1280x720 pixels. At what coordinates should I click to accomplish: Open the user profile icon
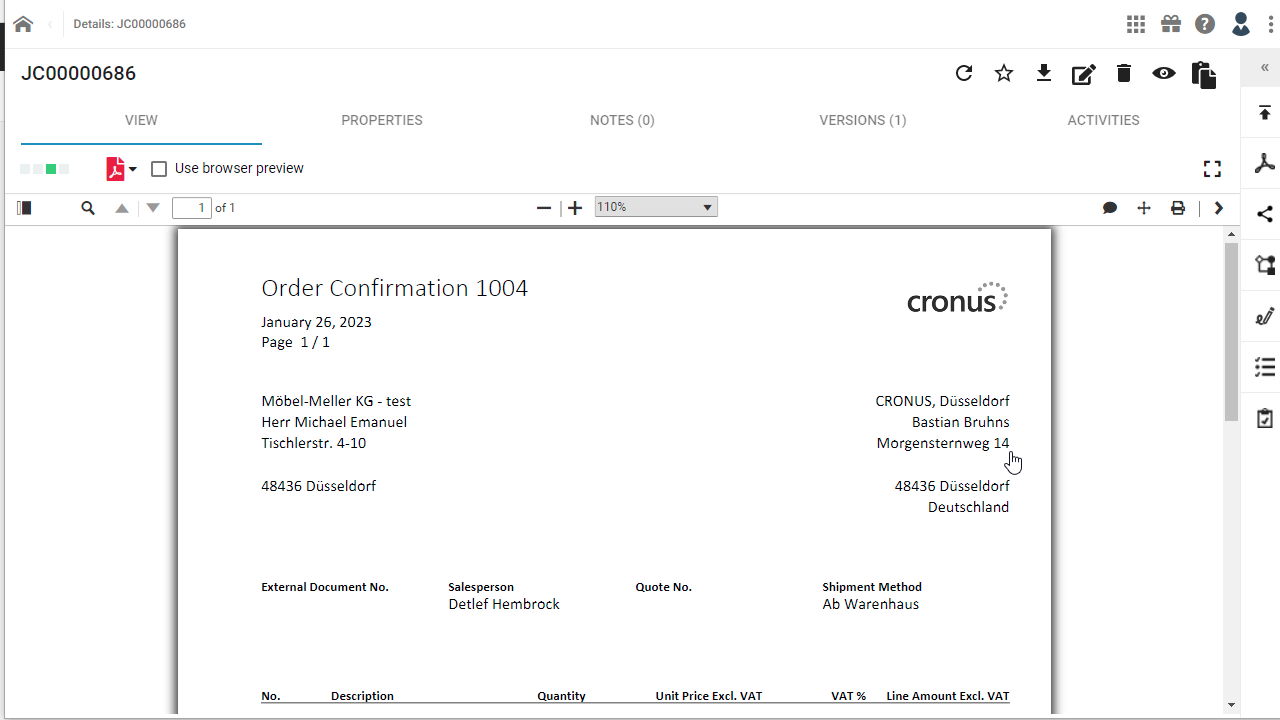pos(1241,24)
